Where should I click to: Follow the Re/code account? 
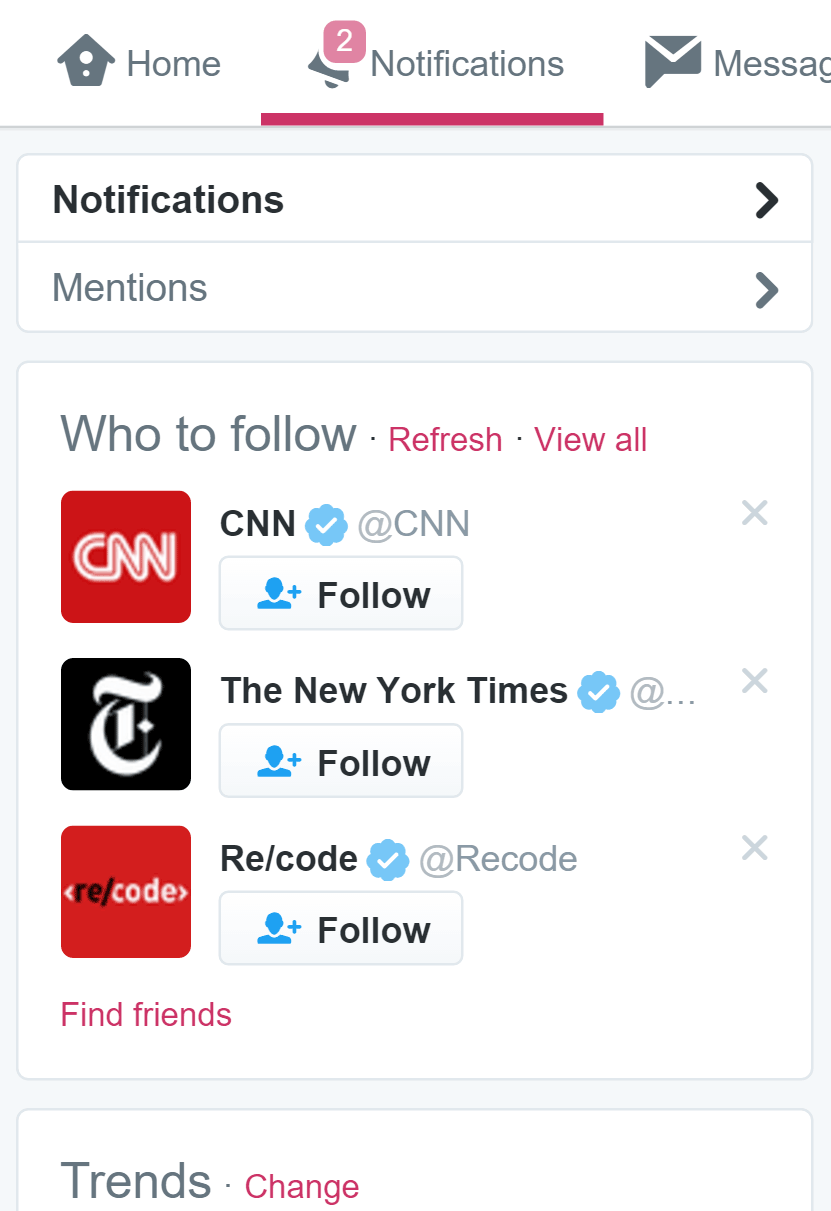pyautogui.click(x=341, y=929)
